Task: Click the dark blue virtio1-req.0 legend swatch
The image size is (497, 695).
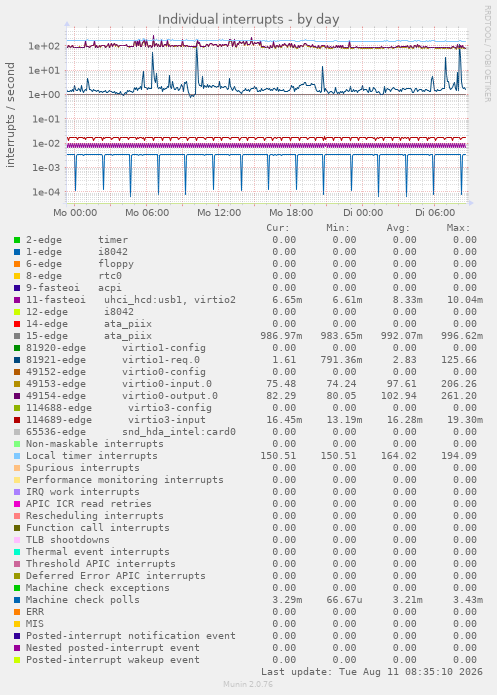Action: tap(17, 360)
